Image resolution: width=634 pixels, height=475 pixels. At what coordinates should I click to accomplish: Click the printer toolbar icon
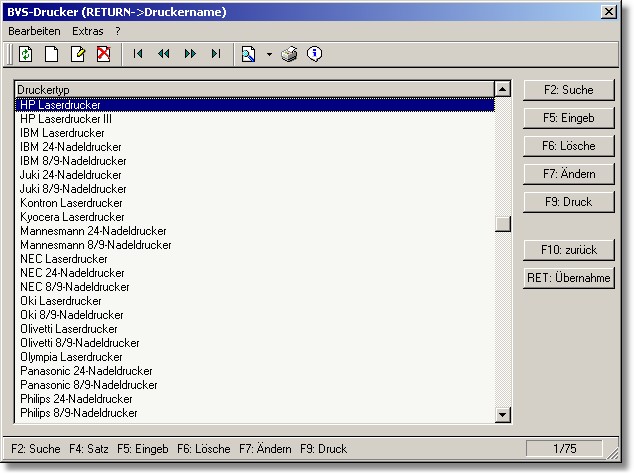[289, 54]
